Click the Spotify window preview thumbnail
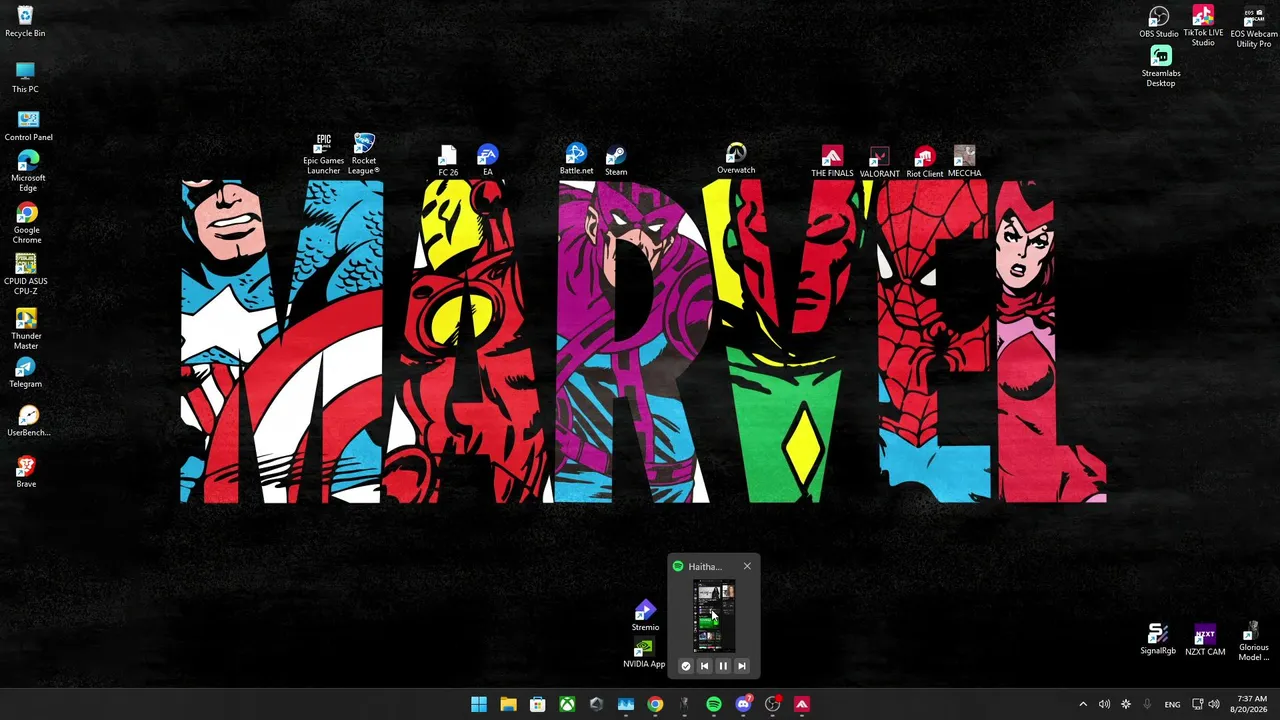This screenshot has width=1280, height=720. point(714,617)
